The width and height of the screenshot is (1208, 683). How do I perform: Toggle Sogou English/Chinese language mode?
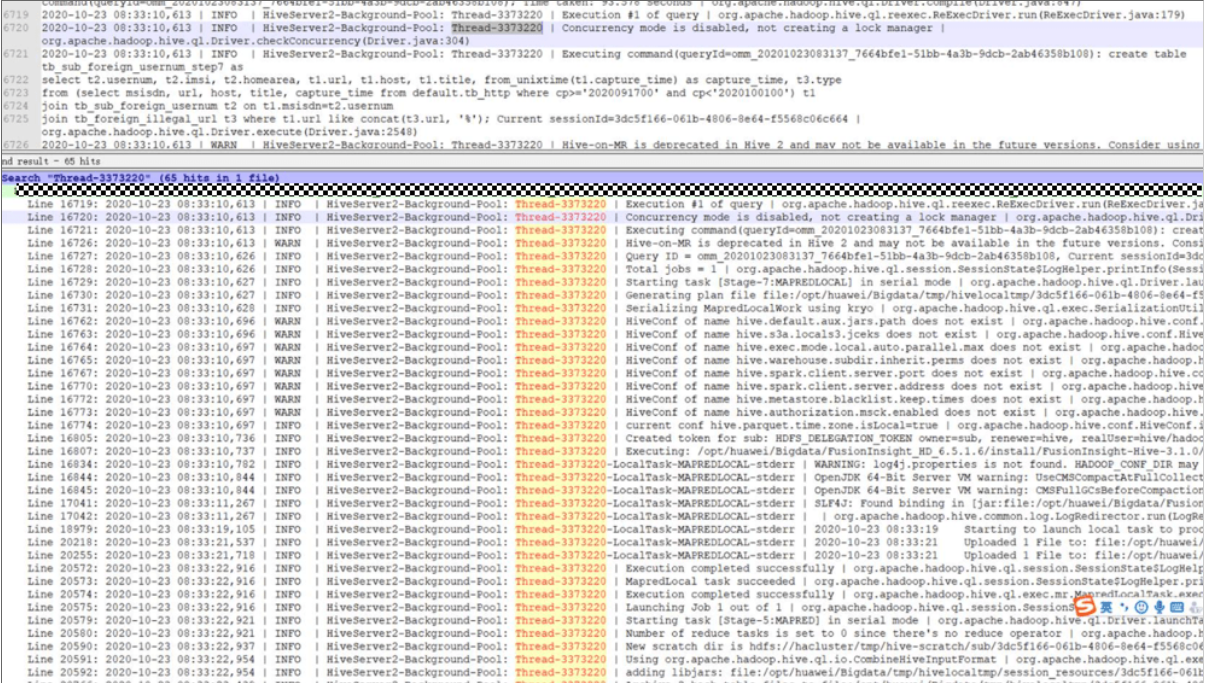point(1106,607)
